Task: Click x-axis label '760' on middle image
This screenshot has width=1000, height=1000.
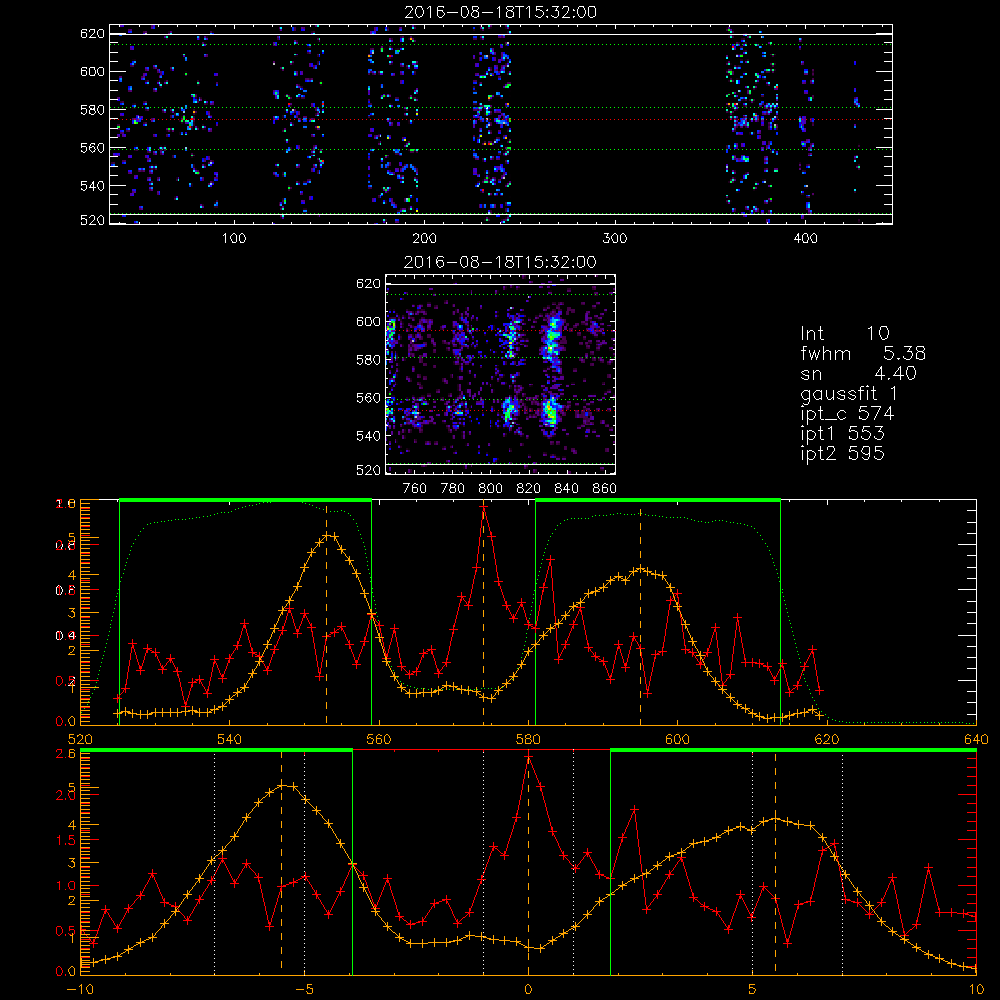Action: click(x=415, y=489)
